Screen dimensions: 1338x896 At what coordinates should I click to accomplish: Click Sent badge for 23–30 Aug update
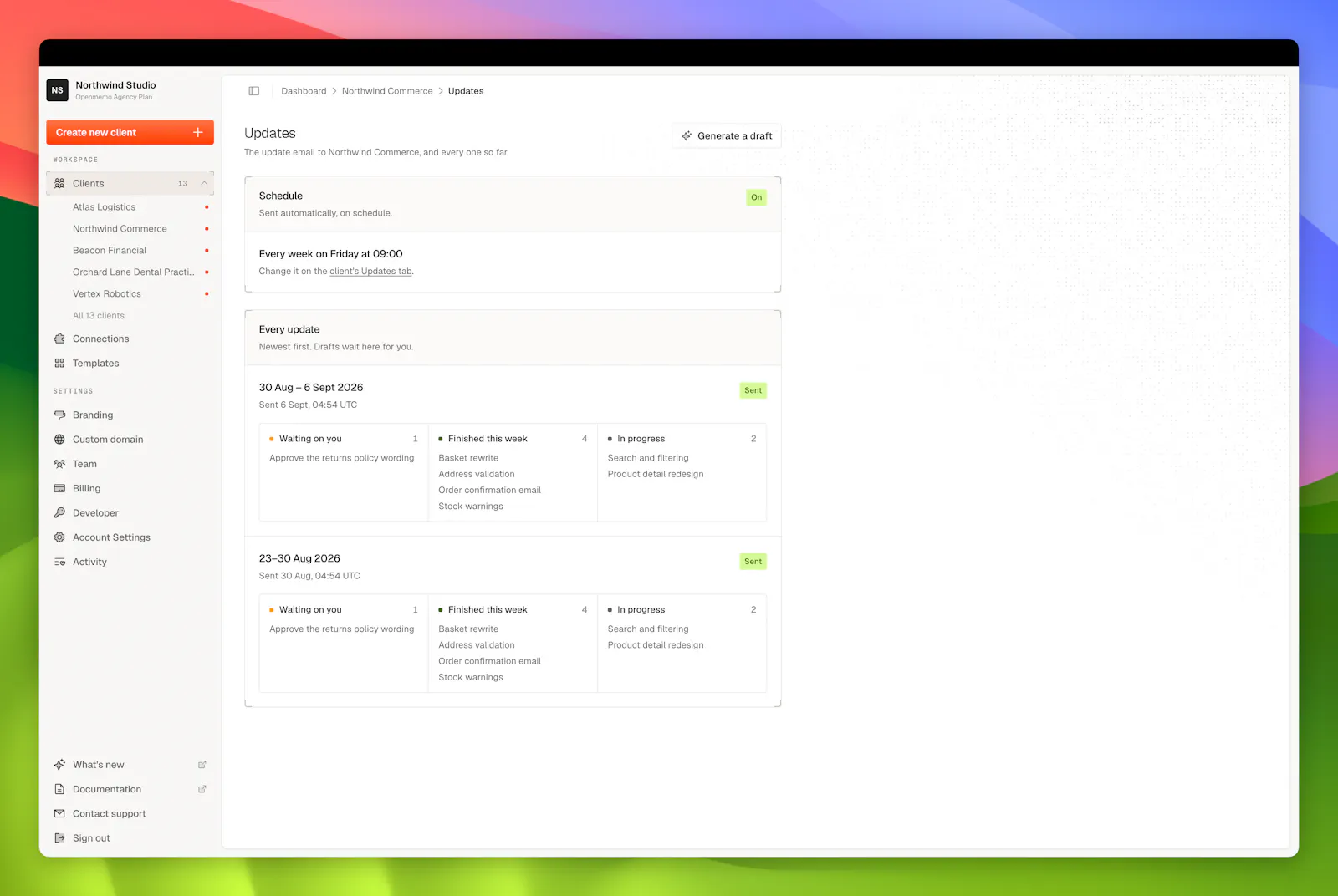[x=753, y=562]
